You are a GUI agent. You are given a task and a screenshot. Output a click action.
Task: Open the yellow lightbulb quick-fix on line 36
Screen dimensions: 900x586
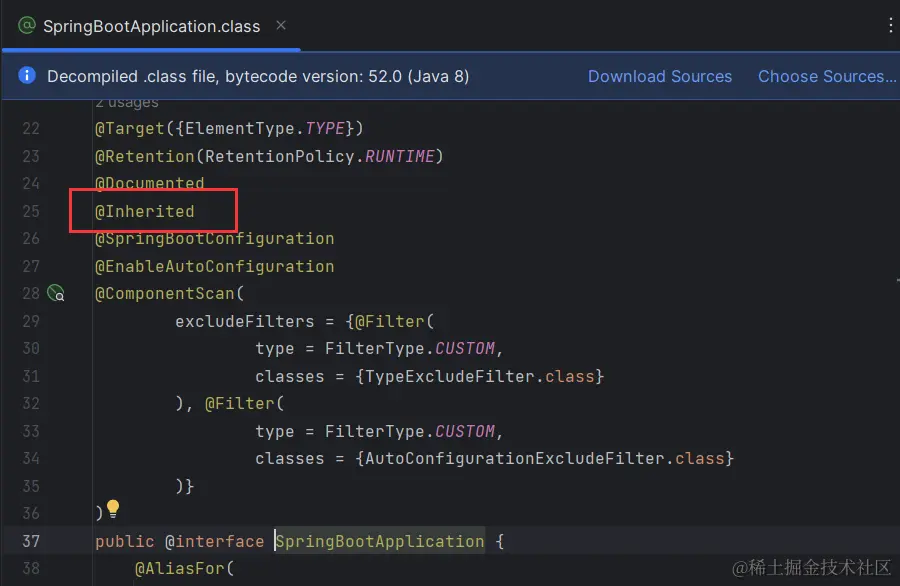point(113,509)
